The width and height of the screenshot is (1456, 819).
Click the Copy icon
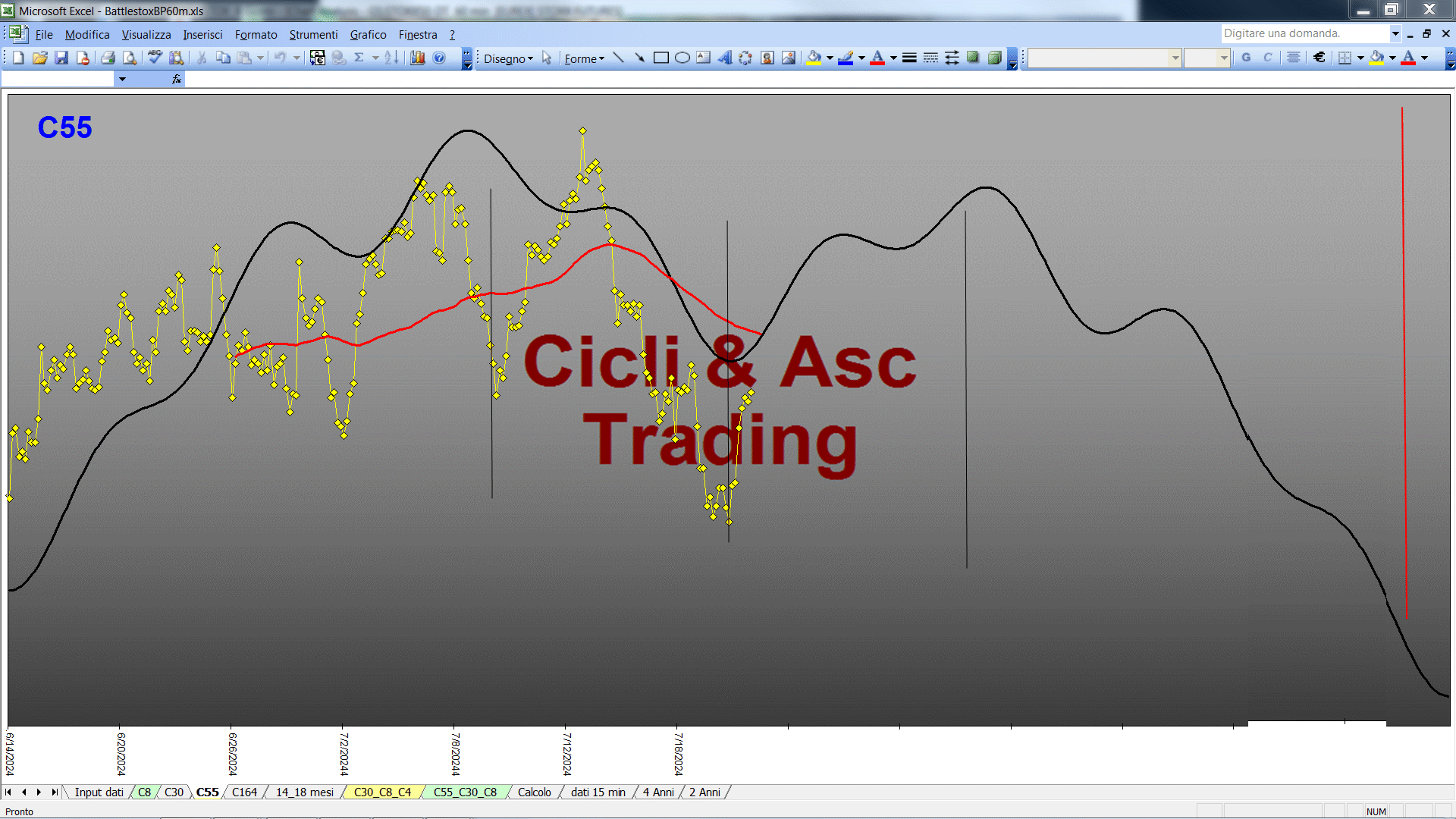click(223, 58)
